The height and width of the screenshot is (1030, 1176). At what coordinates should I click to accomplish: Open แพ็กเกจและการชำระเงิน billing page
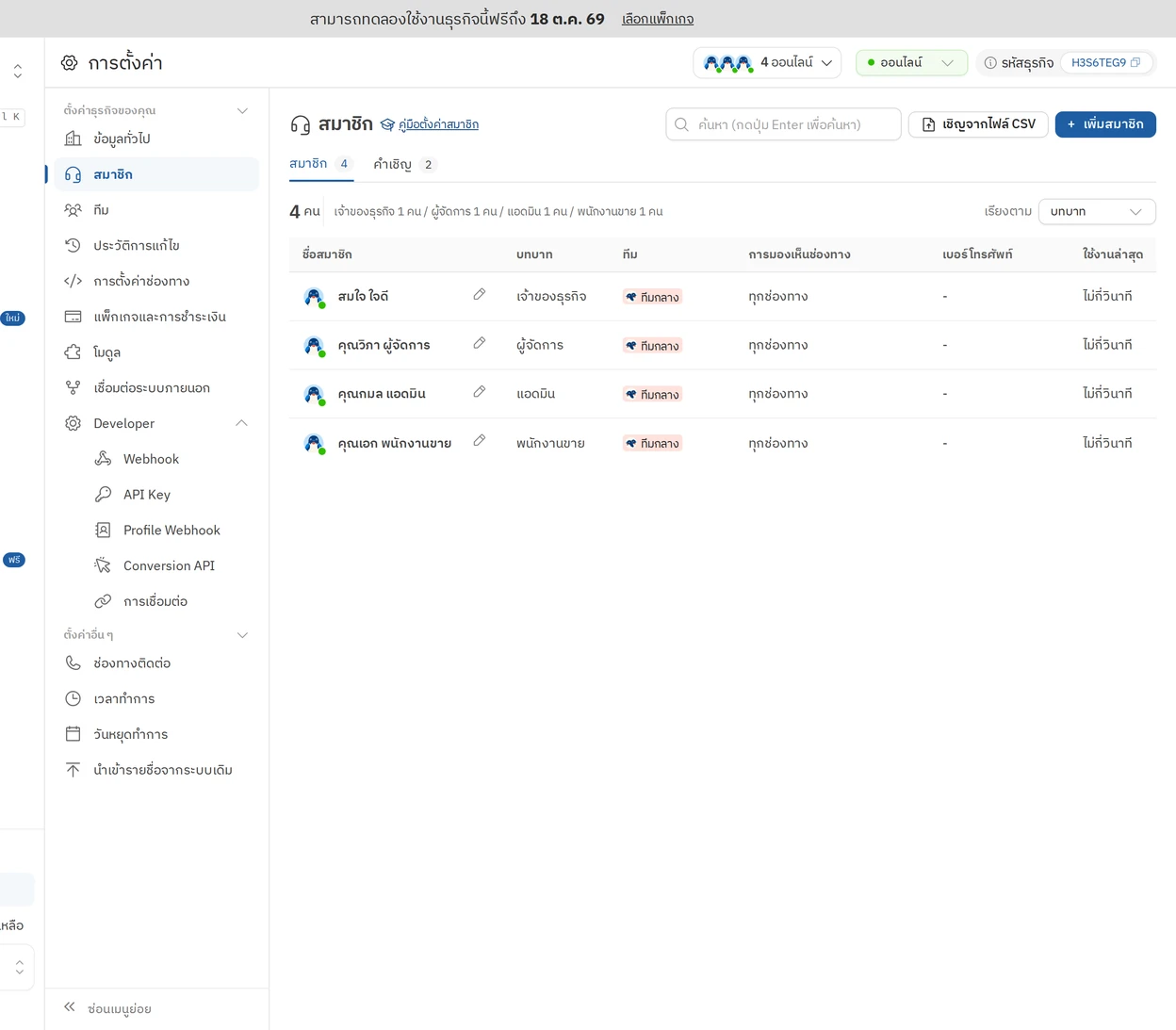pyautogui.click(x=156, y=317)
